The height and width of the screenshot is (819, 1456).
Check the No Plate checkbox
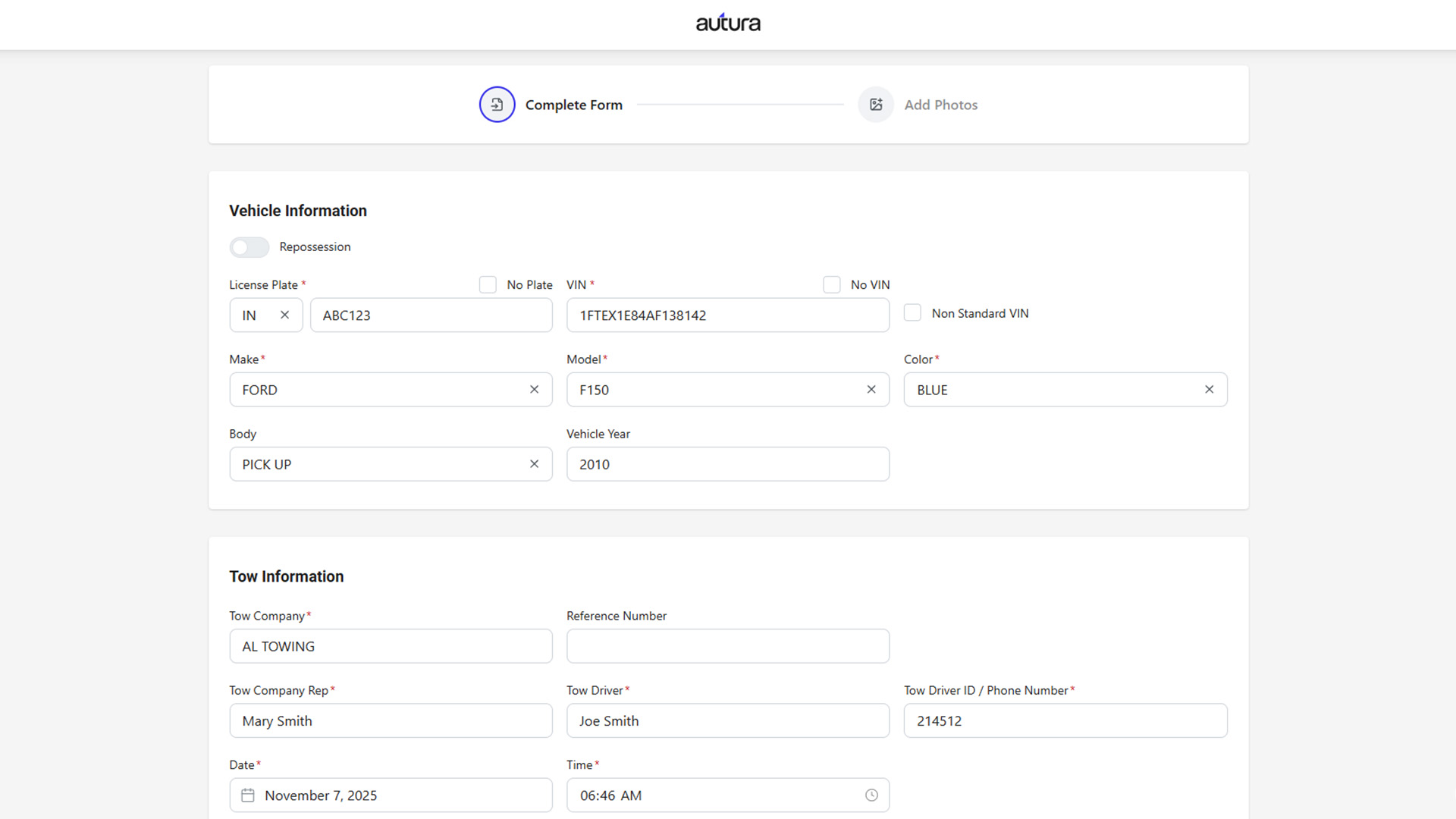(x=488, y=284)
